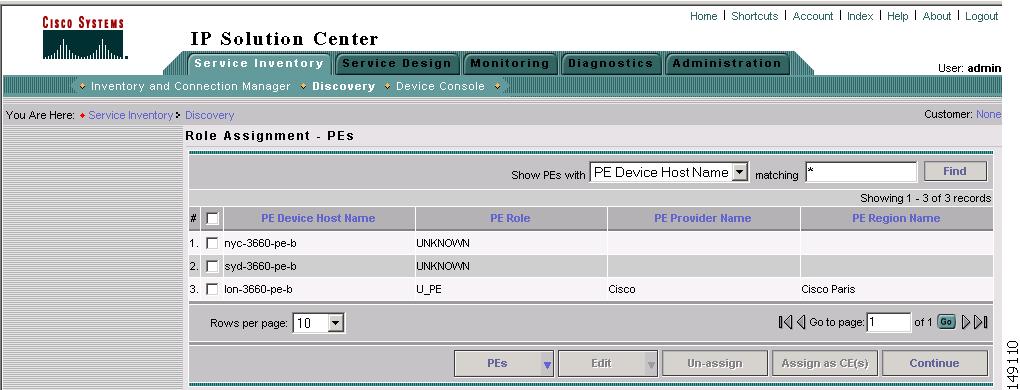Switch to the Service Inventory tab
Screen dimensions: 1020x390
tap(259, 63)
